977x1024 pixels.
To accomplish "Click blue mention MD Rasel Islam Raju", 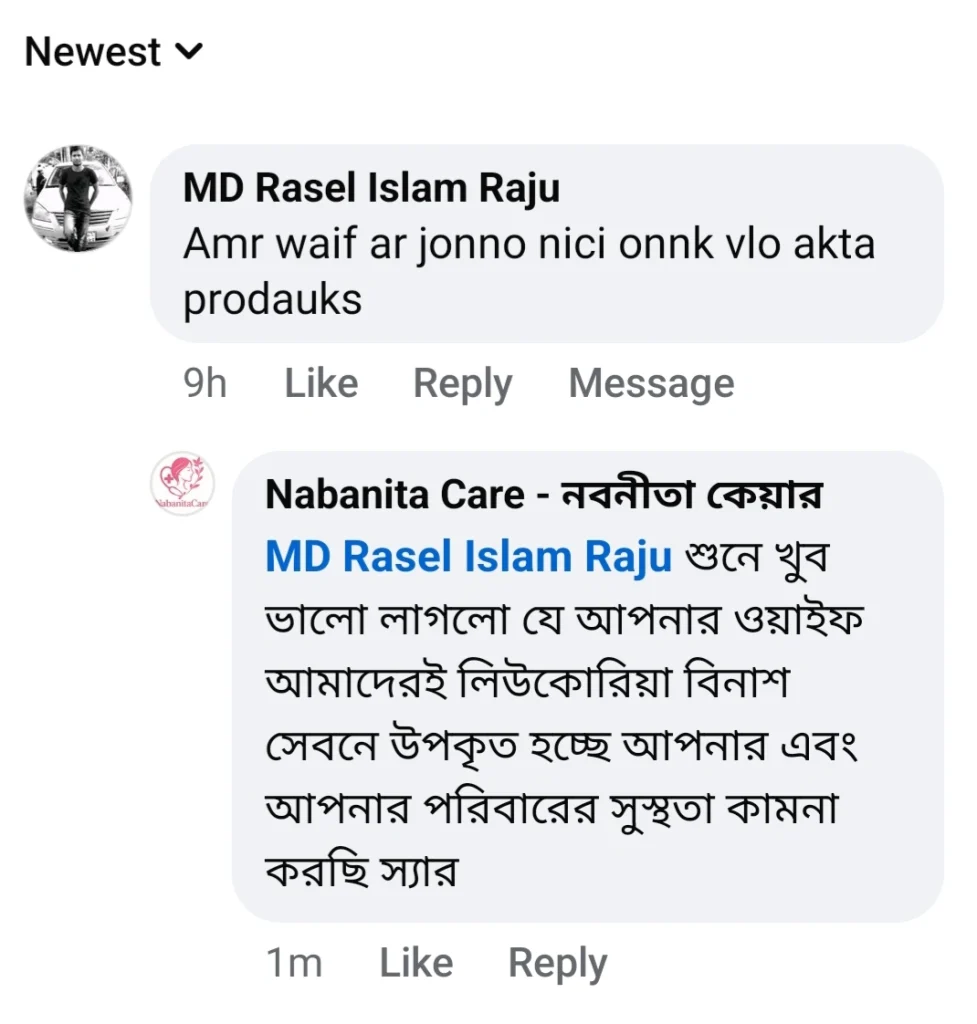I will click(468, 557).
